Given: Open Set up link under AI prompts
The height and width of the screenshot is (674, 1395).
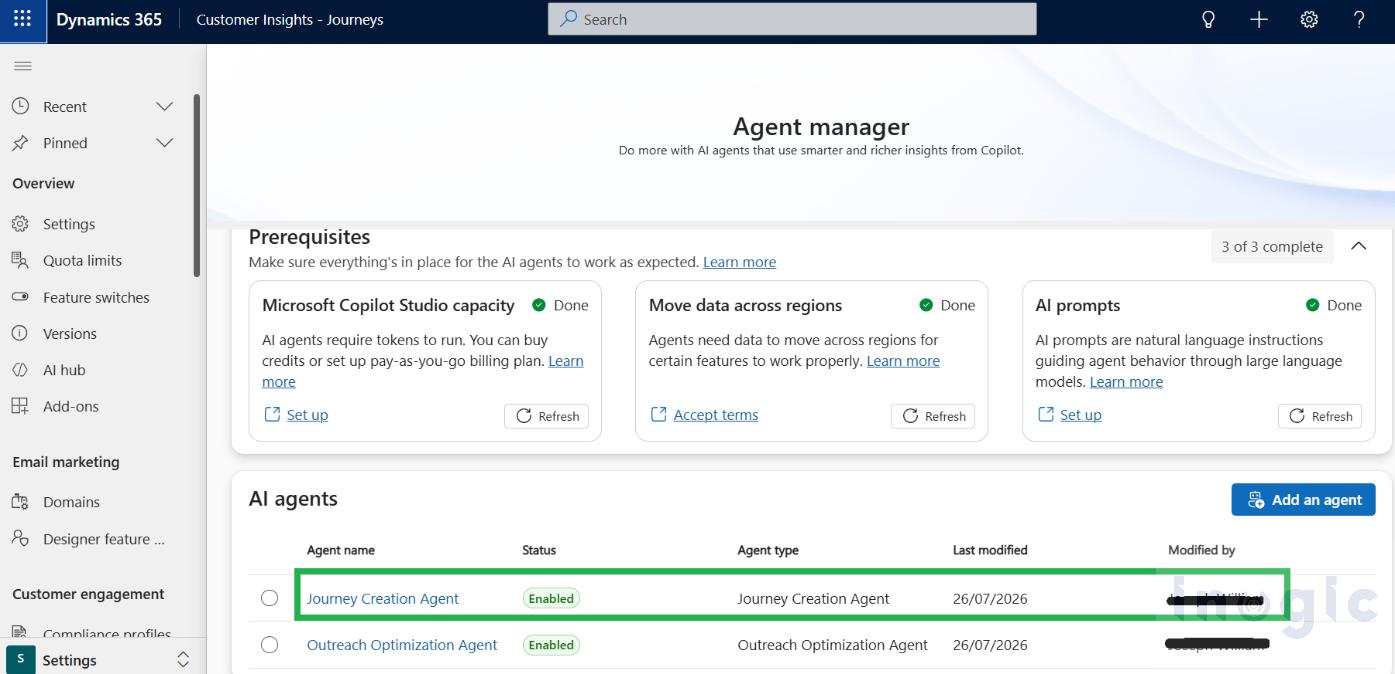Looking at the screenshot, I should pos(1081,415).
